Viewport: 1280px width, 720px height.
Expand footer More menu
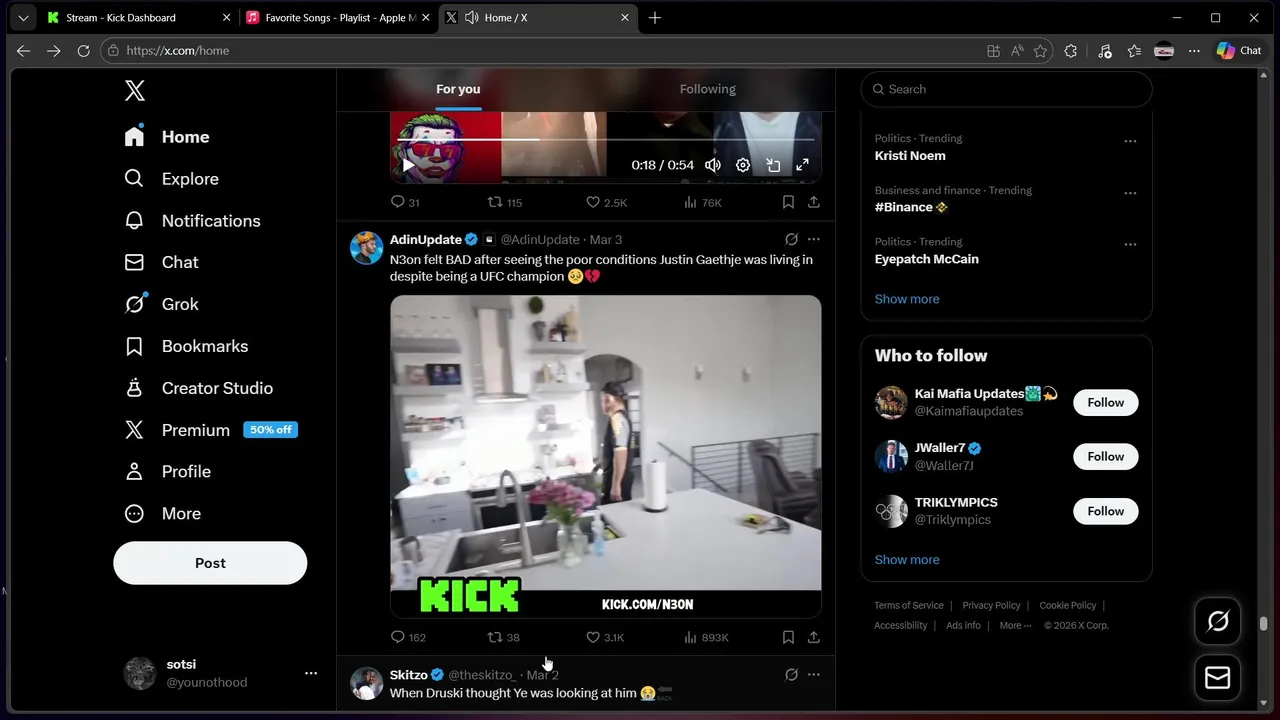click(x=1016, y=626)
